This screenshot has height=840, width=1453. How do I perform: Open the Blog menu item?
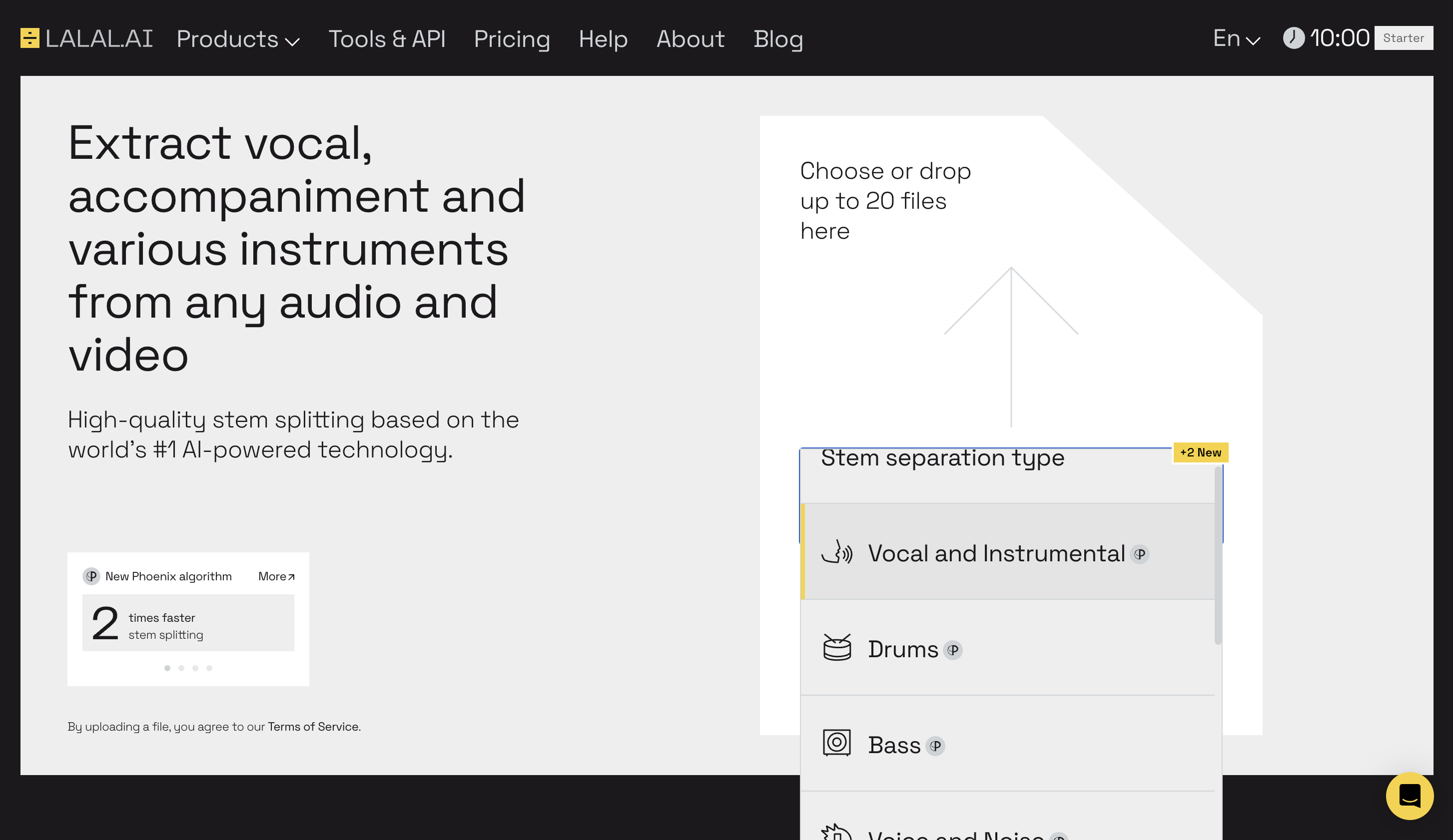point(779,38)
